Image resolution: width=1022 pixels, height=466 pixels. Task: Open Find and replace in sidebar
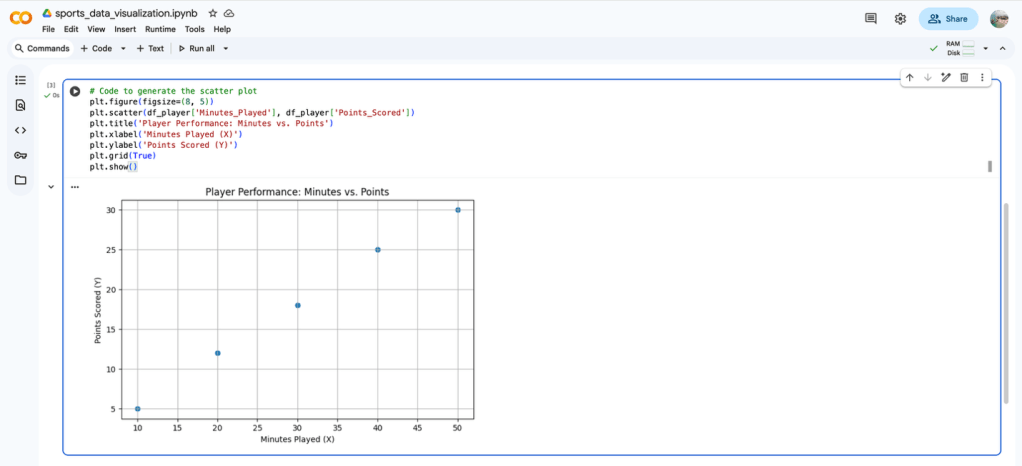(20, 105)
